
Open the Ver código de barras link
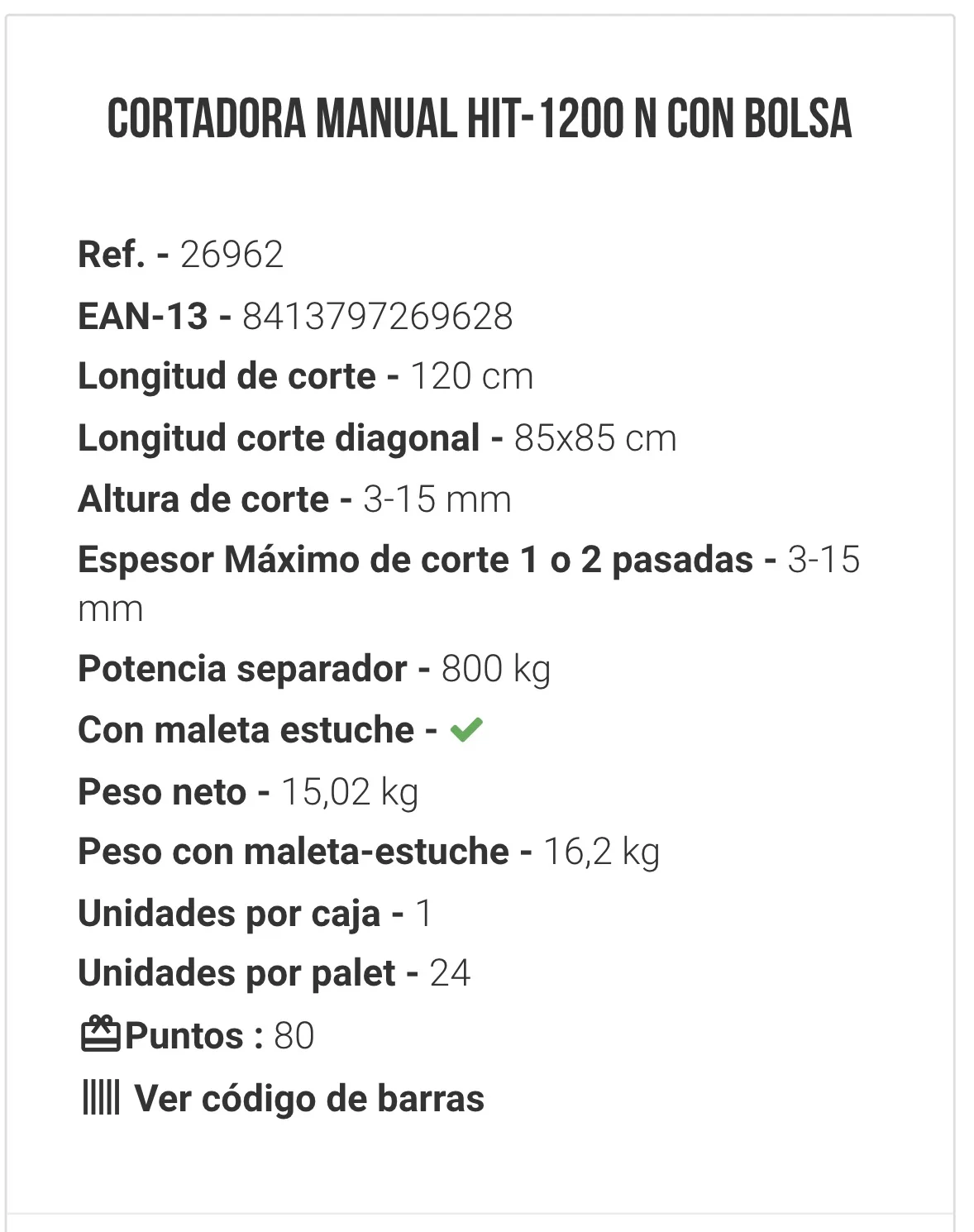pos(309,1098)
